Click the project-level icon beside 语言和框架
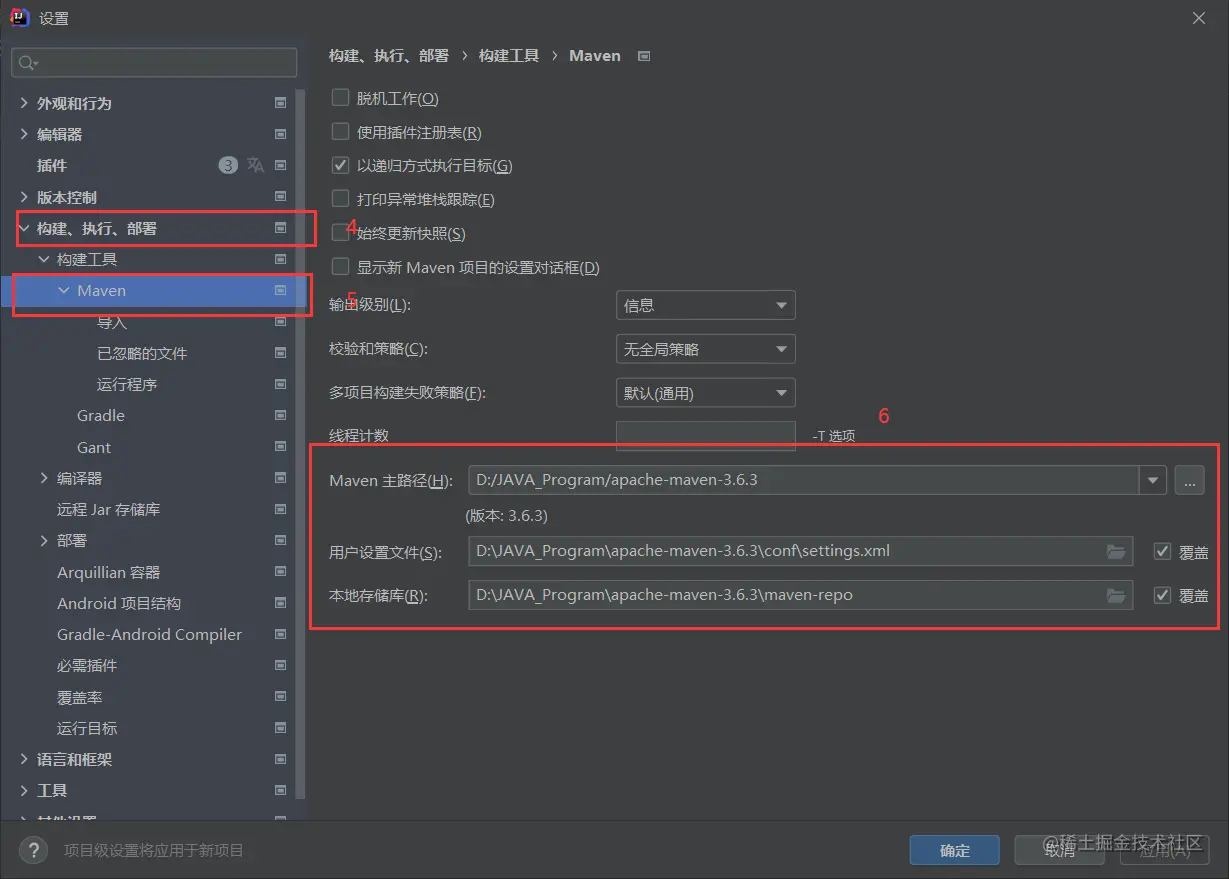1229x879 pixels. (281, 759)
